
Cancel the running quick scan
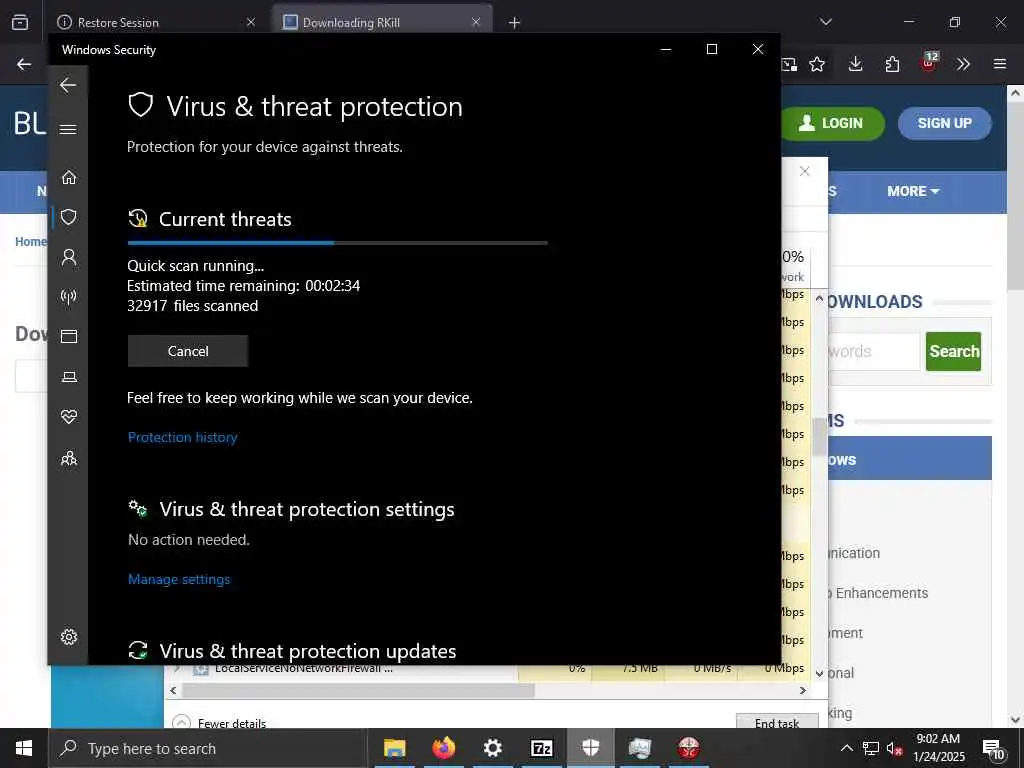187,351
